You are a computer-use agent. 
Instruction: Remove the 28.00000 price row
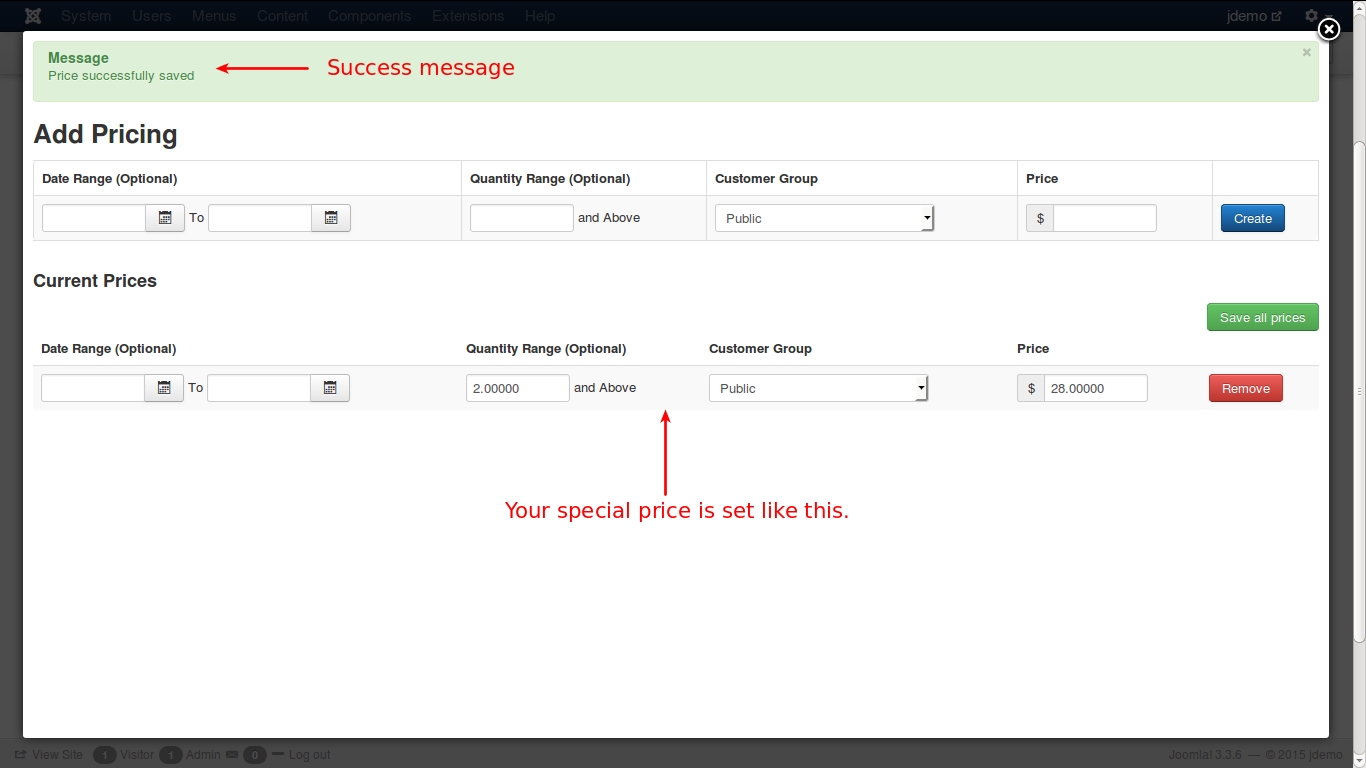tap(1245, 388)
